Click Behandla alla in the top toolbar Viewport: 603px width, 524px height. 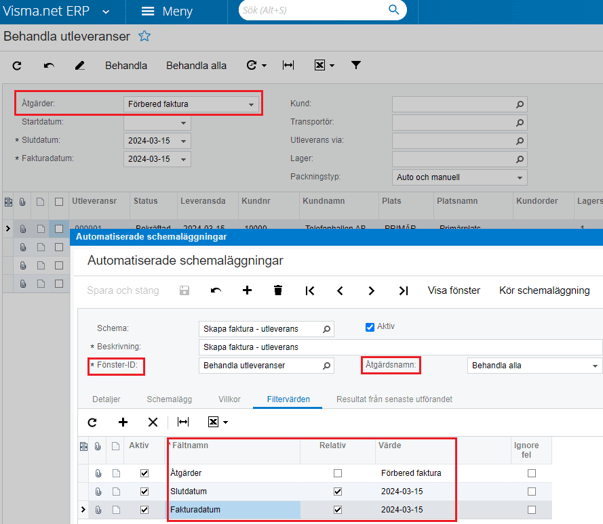[x=196, y=66]
